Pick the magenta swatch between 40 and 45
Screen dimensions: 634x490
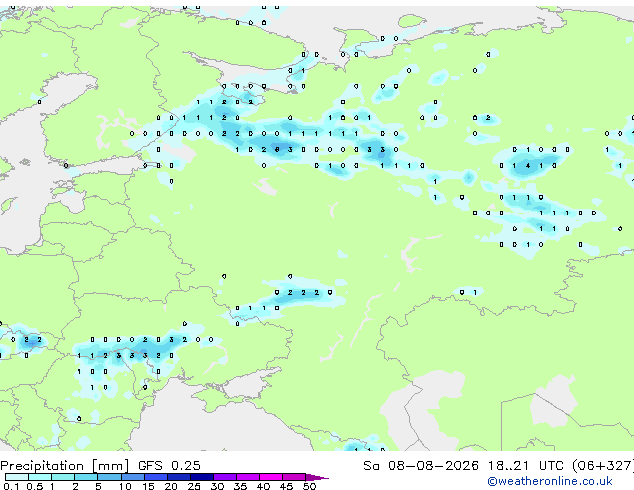point(271,477)
